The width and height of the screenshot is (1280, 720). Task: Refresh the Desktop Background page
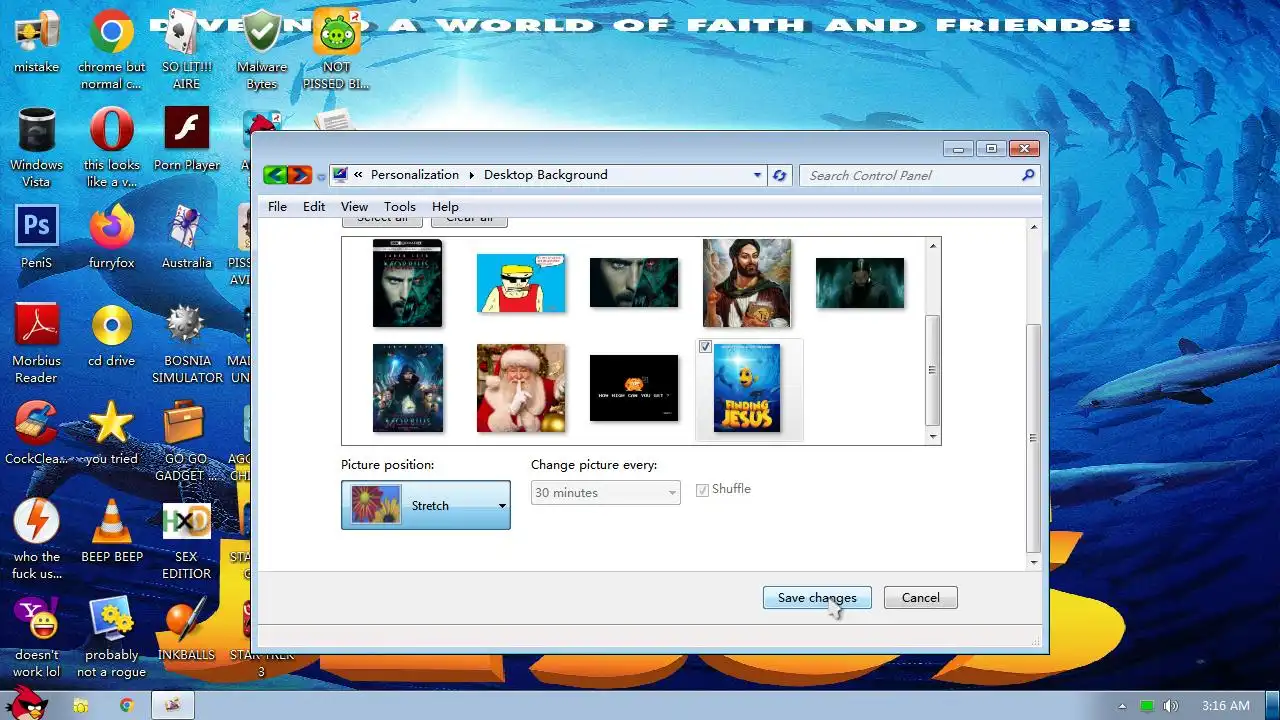click(779, 175)
